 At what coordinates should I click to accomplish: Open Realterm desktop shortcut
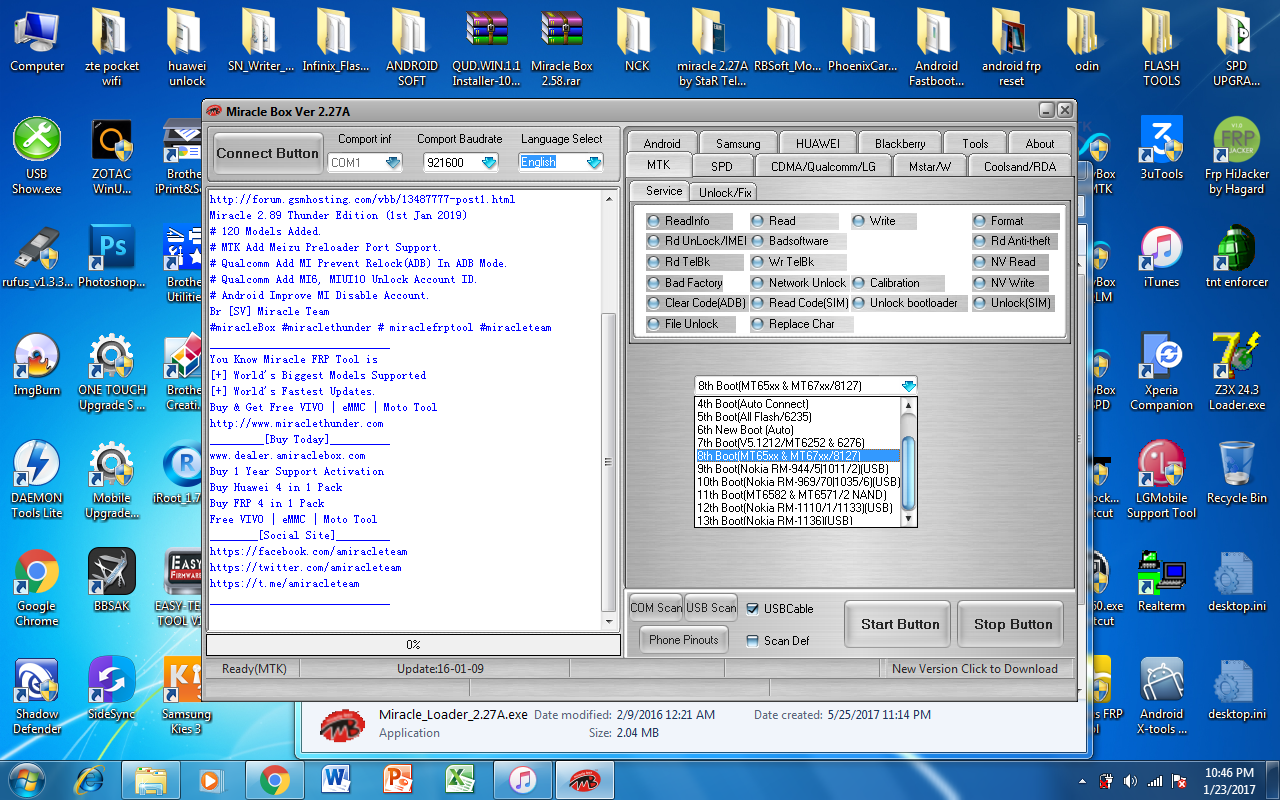click(x=1162, y=581)
